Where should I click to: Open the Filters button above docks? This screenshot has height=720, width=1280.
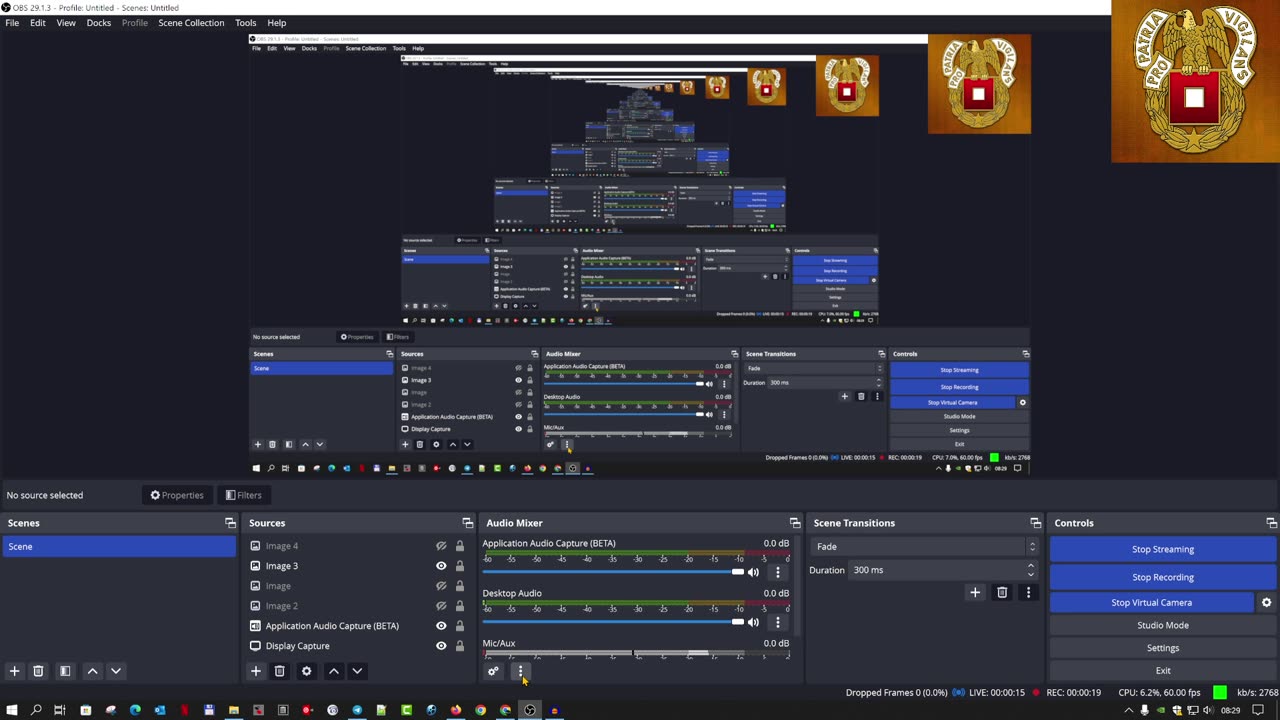coord(244,495)
